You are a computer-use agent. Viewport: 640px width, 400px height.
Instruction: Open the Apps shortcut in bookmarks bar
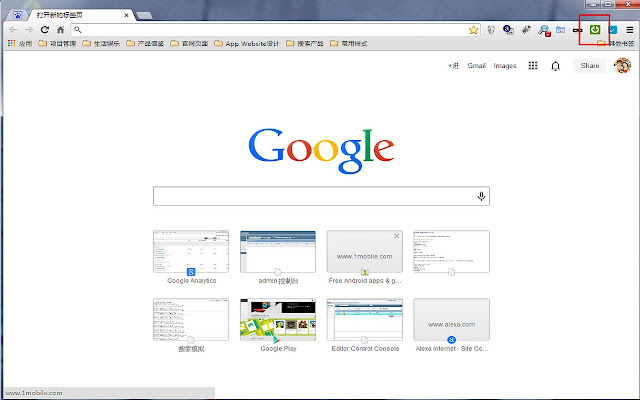[x=20, y=43]
